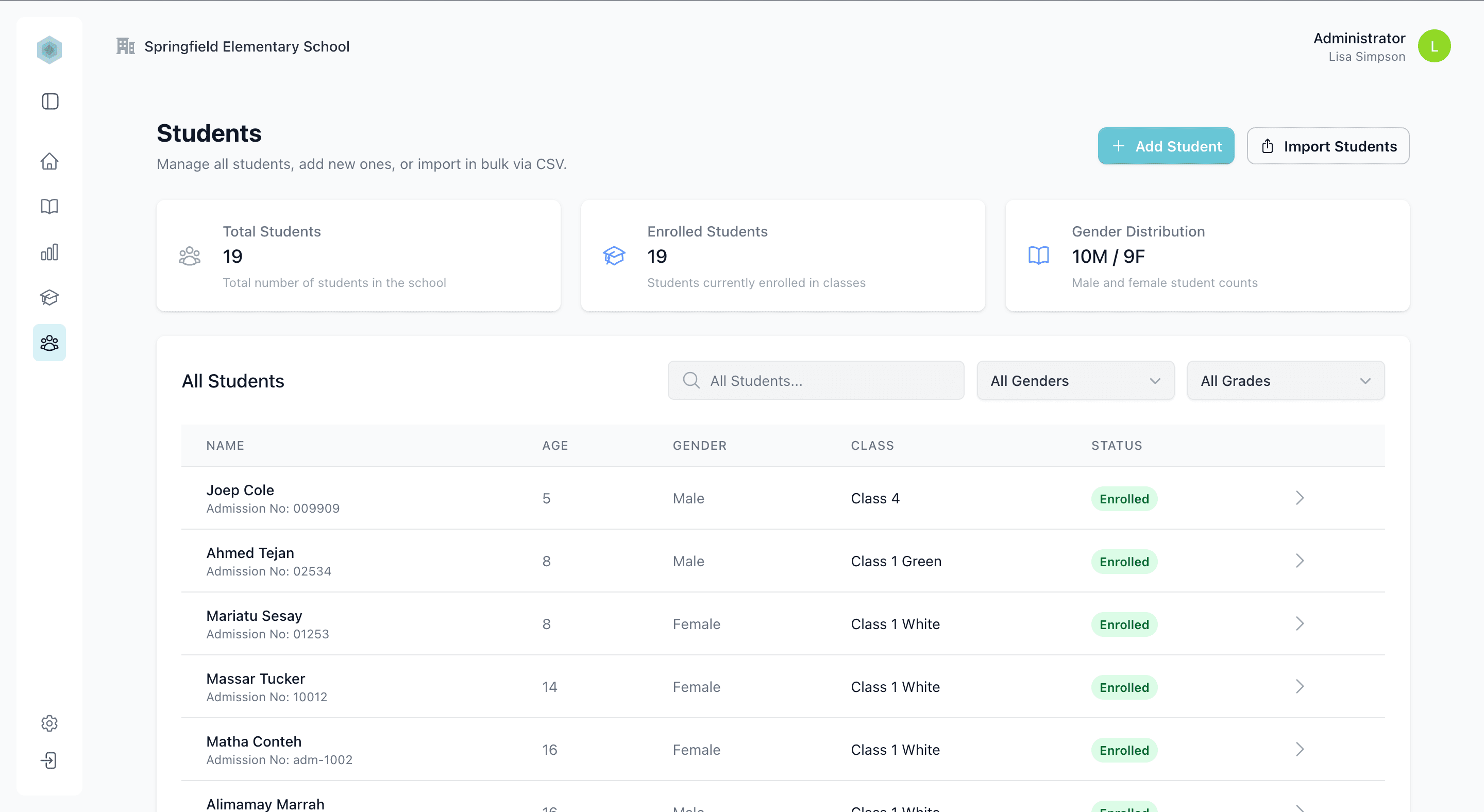Viewport: 1484px width, 812px height.
Task: Click Class 1 Green cell
Action: click(896, 561)
